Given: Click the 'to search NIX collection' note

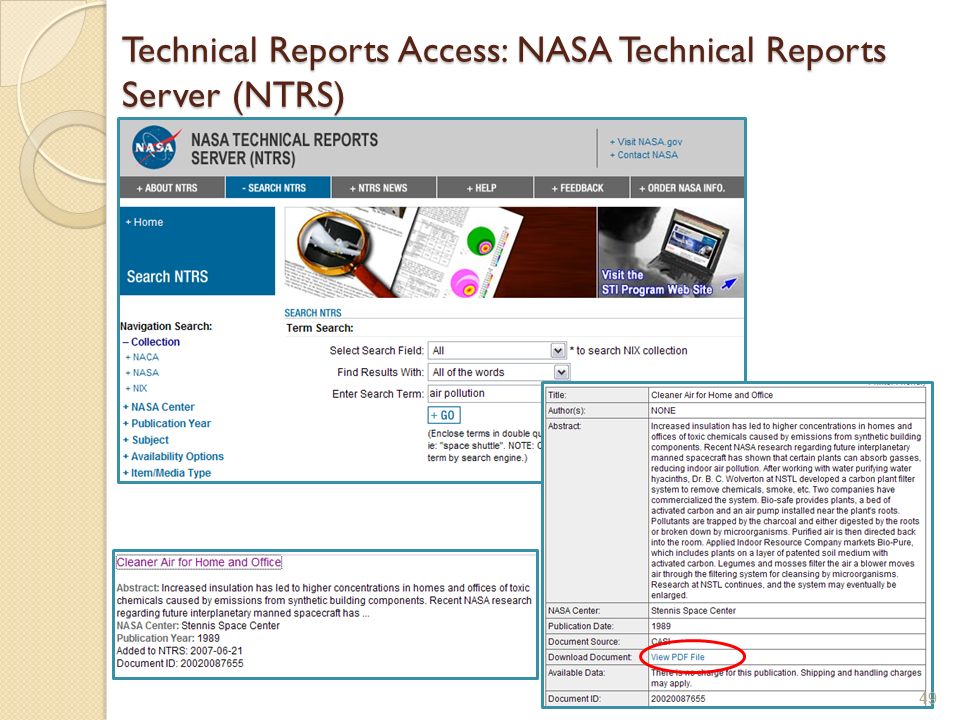Looking at the screenshot, I should tap(629, 351).
